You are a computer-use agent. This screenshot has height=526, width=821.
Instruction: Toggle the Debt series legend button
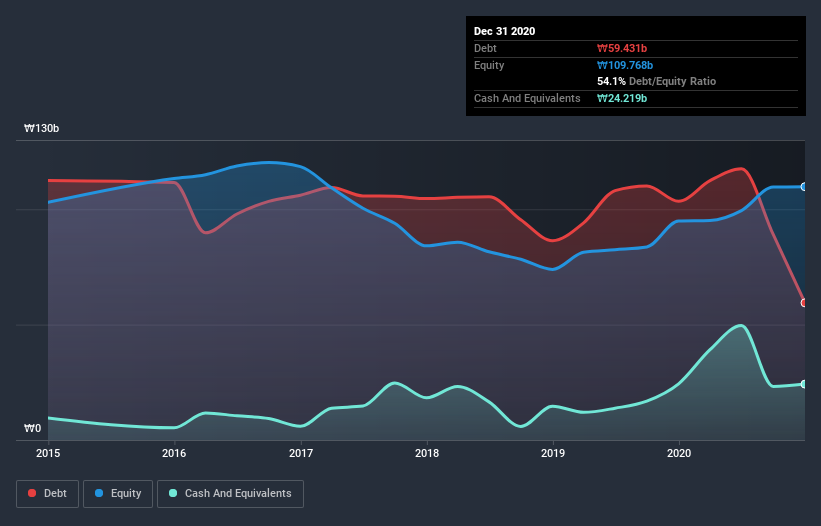pos(48,494)
